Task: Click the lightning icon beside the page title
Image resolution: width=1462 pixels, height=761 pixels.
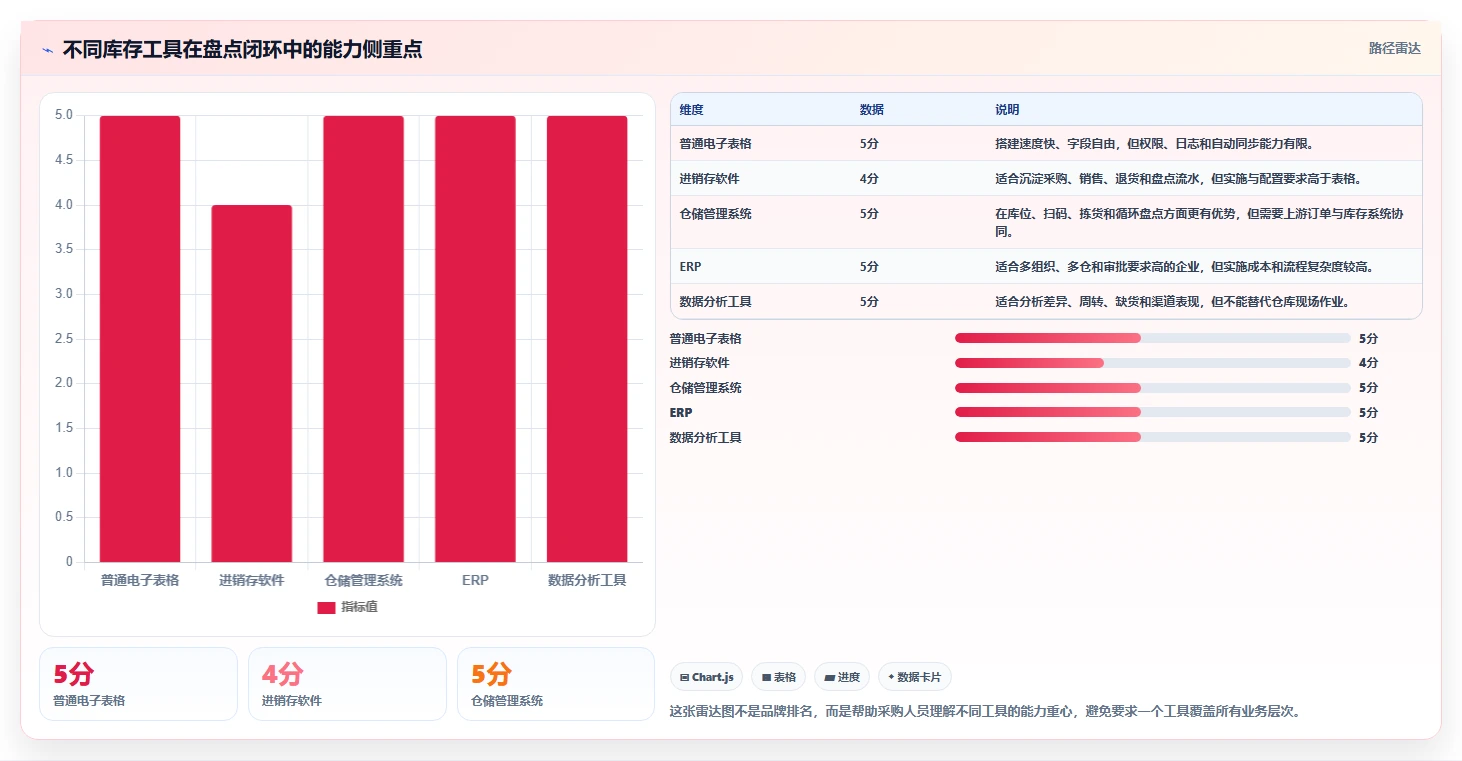Action: [x=47, y=50]
